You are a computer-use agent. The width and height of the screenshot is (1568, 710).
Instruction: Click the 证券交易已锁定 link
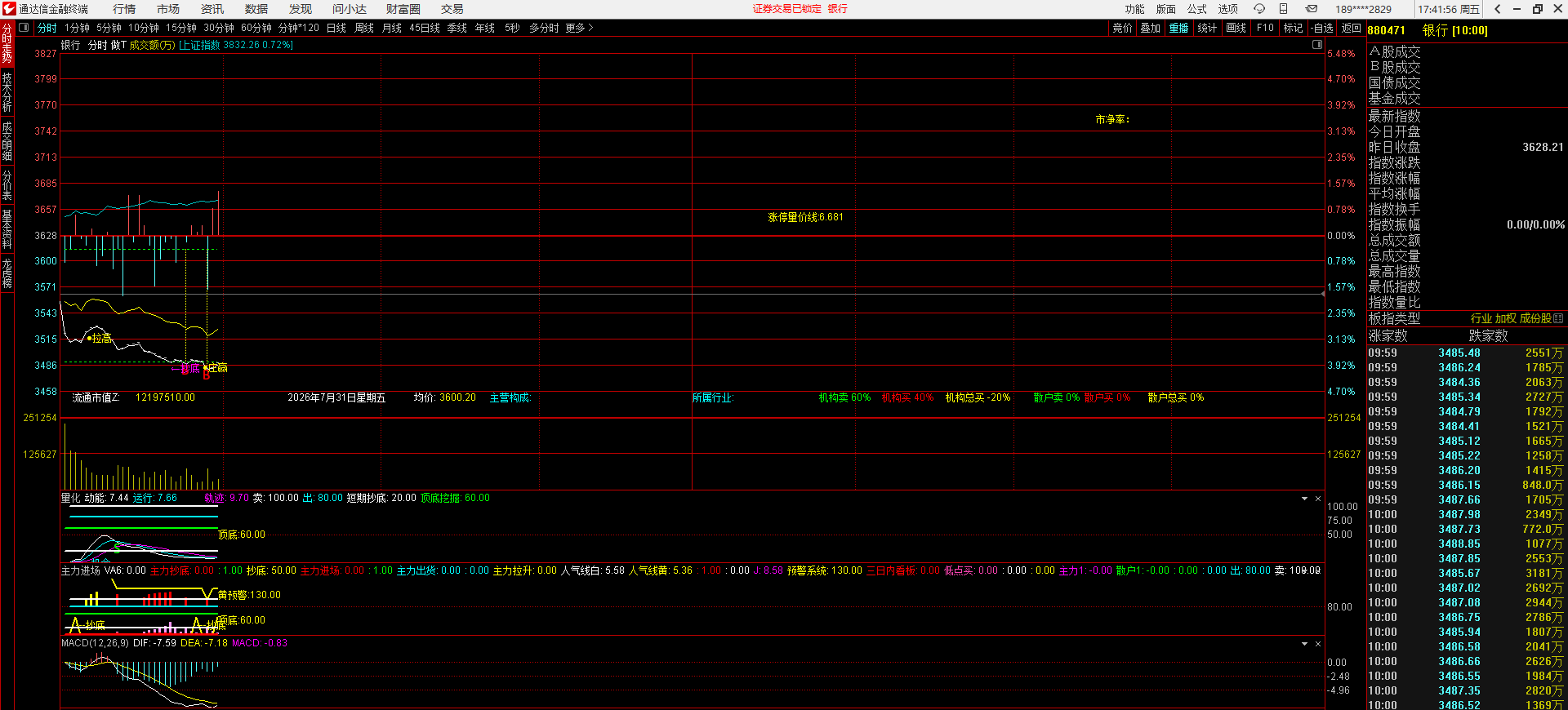point(787,9)
